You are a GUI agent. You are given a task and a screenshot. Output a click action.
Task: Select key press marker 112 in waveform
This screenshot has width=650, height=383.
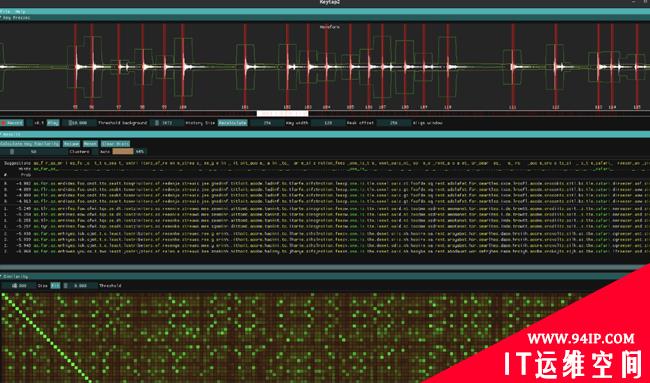coord(555,66)
